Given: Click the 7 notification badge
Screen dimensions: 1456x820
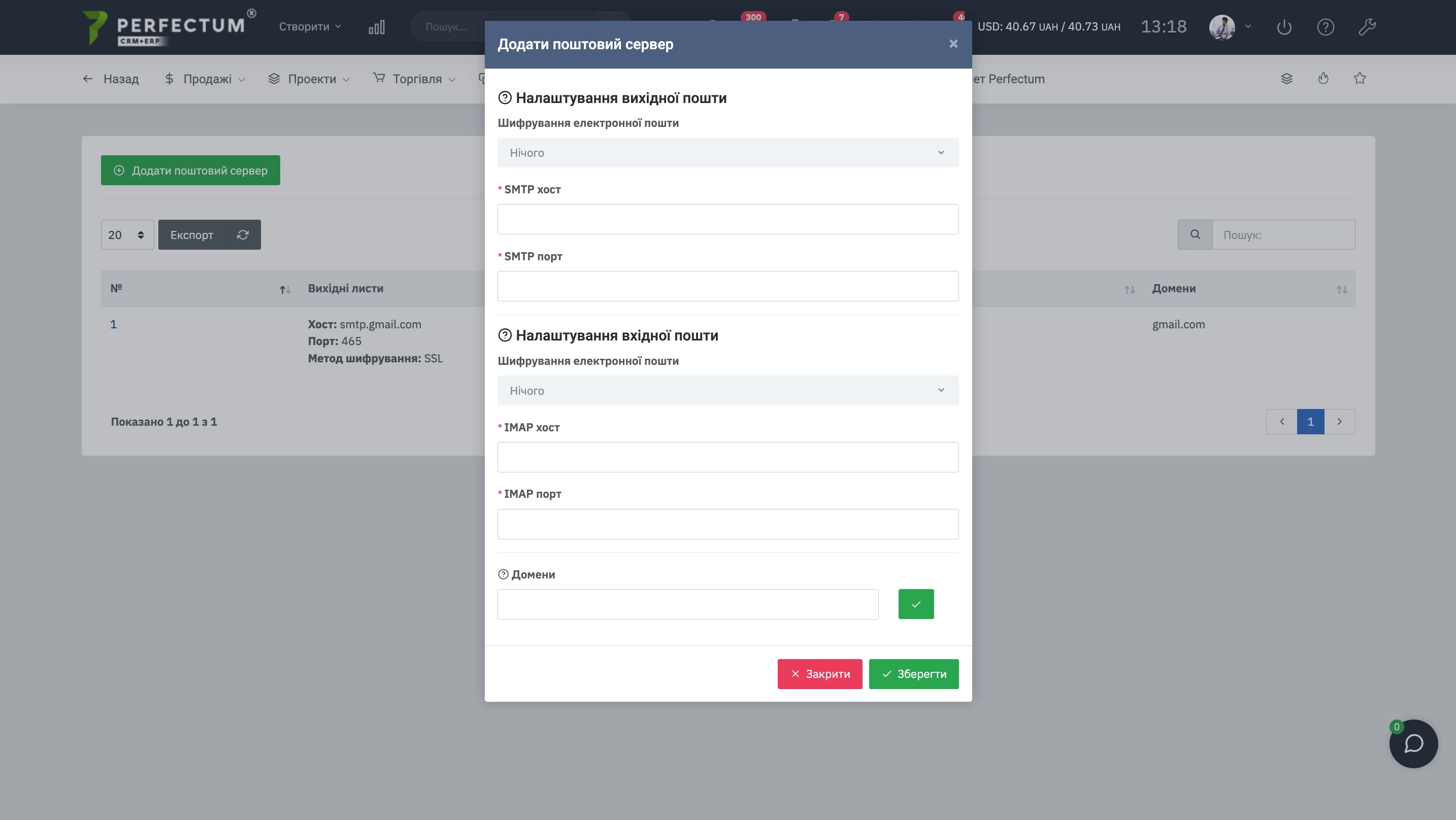Looking at the screenshot, I should [x=841, y=17].
